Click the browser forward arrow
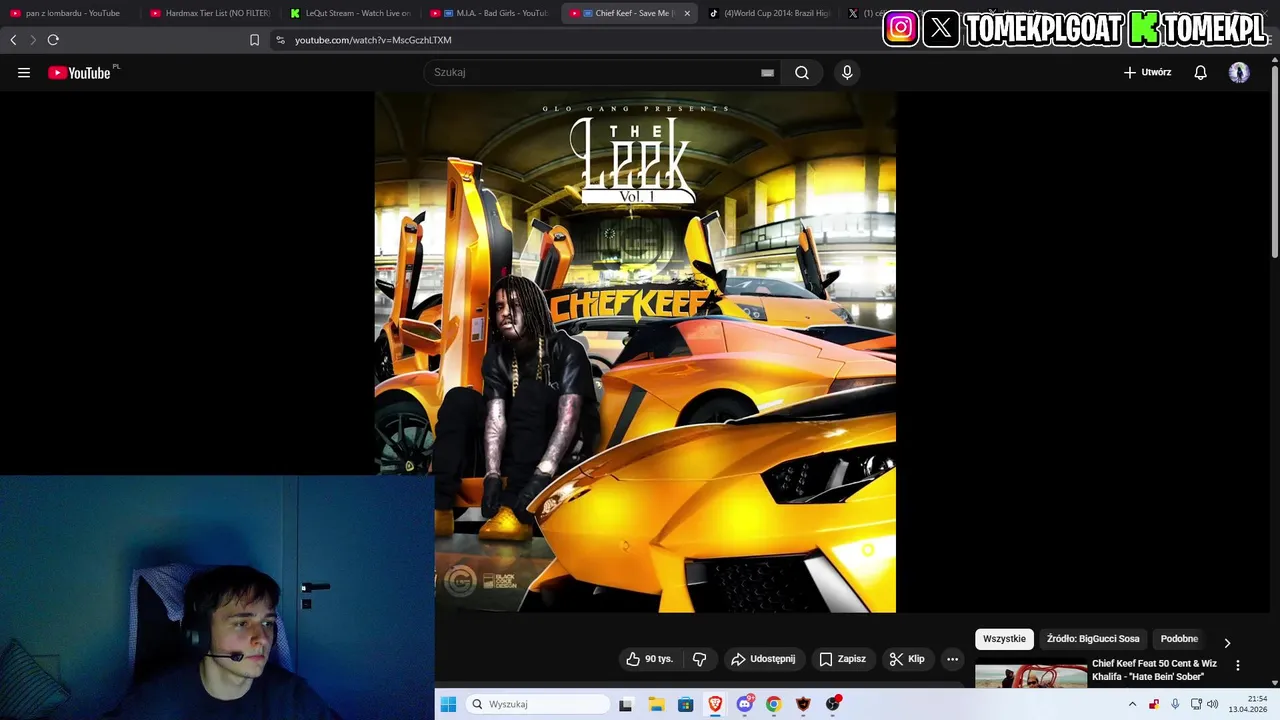The image size is (1280, 720). point(33,40)
